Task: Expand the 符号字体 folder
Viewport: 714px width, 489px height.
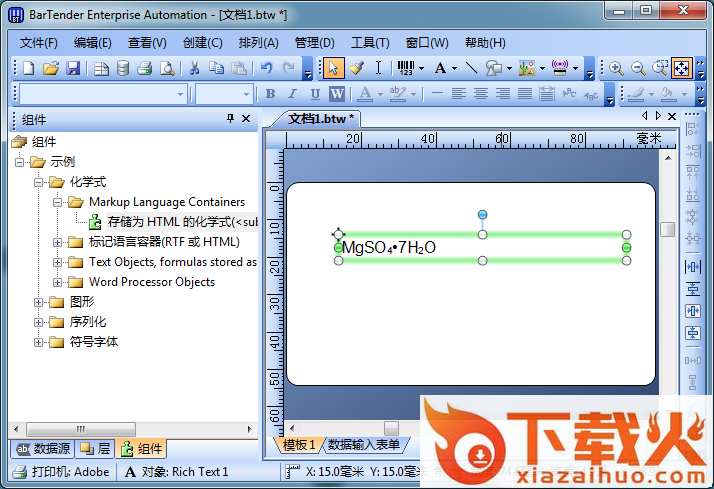Action: point(39,342)
